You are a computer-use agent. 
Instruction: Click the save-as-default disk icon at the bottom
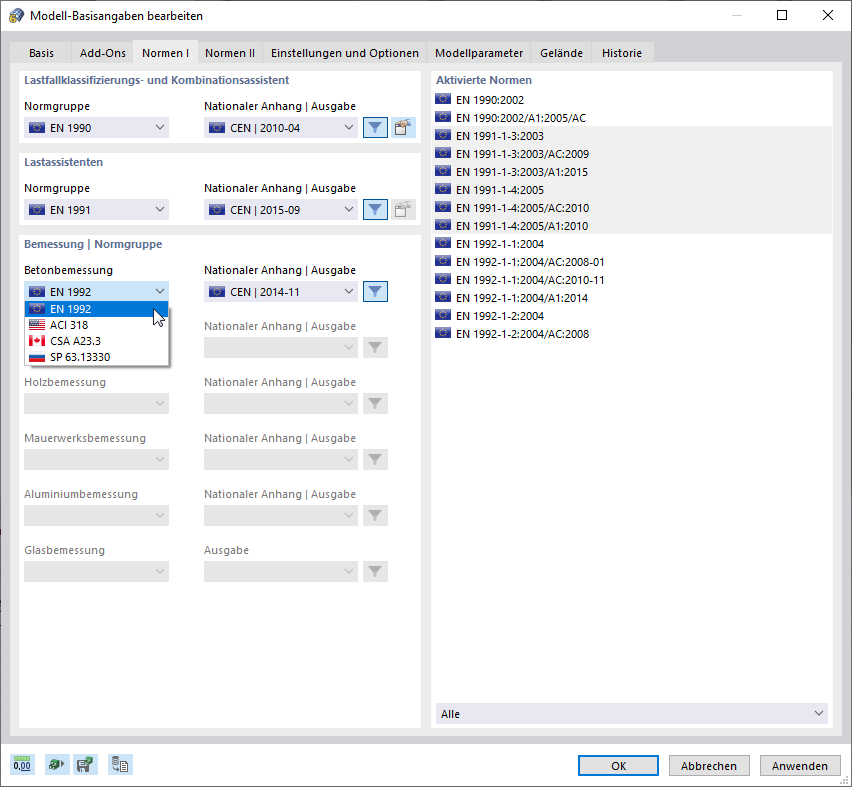[x=85, y=765]
